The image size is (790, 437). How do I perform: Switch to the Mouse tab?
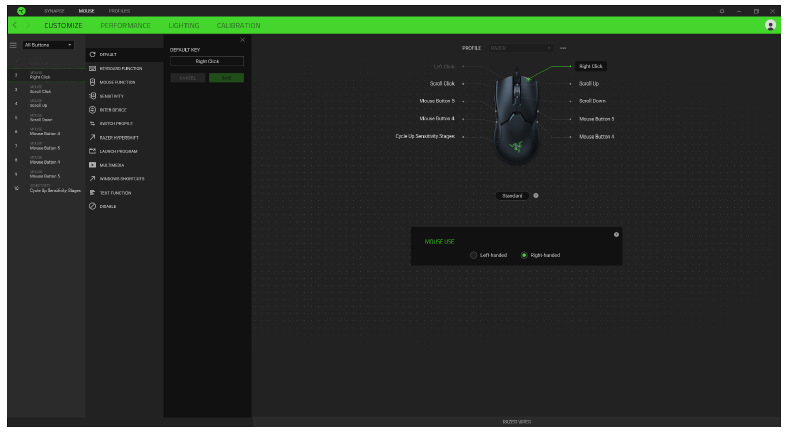pyautogui.click(x=86, y=11)
